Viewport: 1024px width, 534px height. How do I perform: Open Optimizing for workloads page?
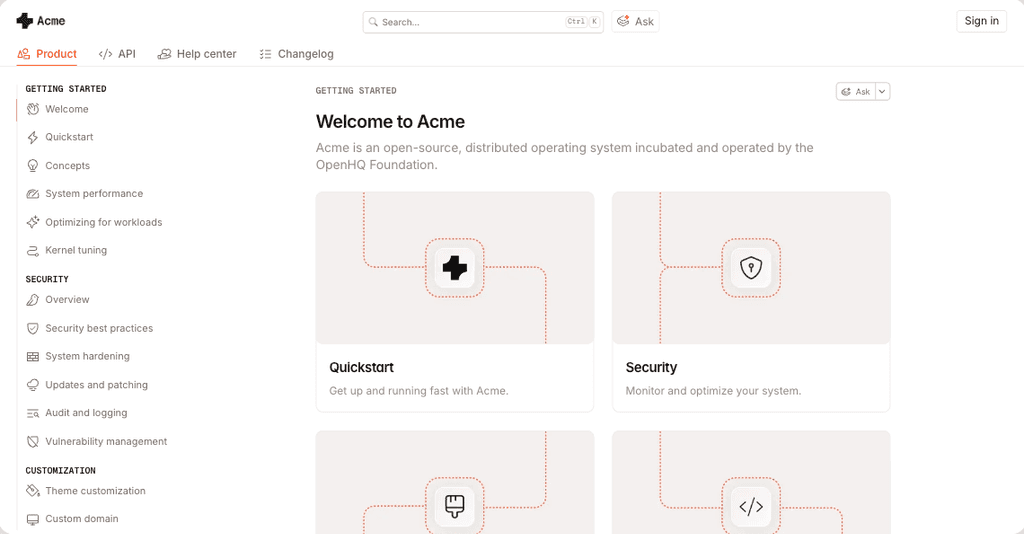104,222
